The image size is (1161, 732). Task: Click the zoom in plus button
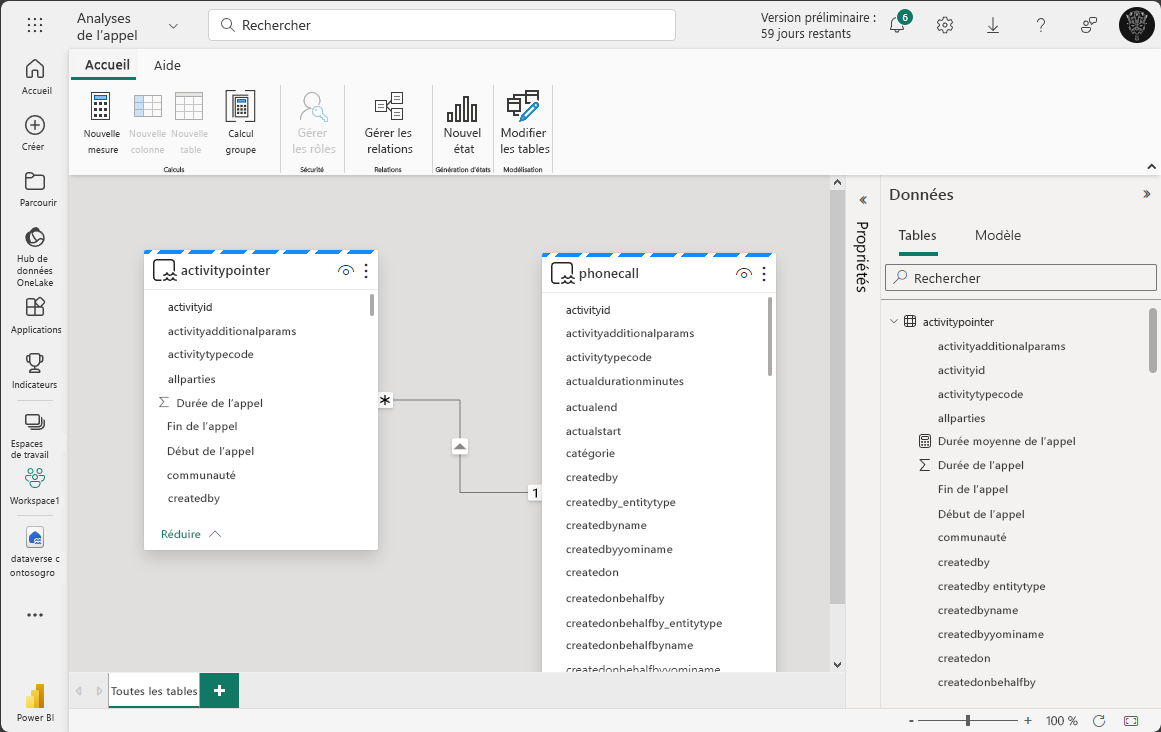click(x=1028, y=720)
